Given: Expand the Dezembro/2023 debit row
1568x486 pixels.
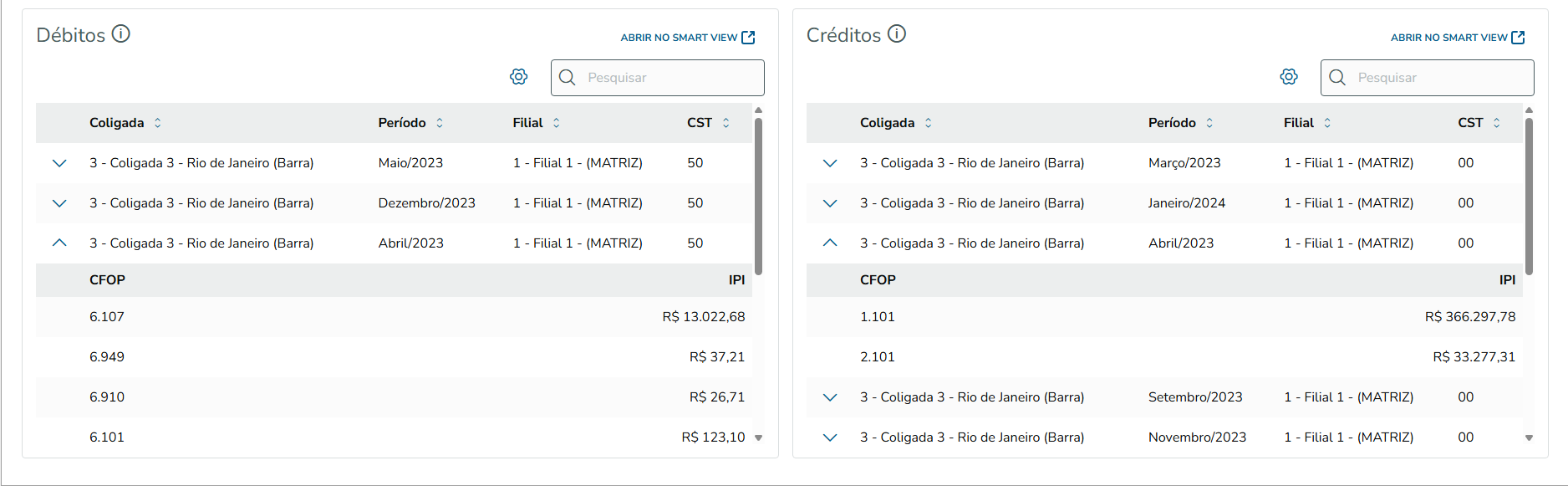Looking at the screenshot, I should 59,203.
